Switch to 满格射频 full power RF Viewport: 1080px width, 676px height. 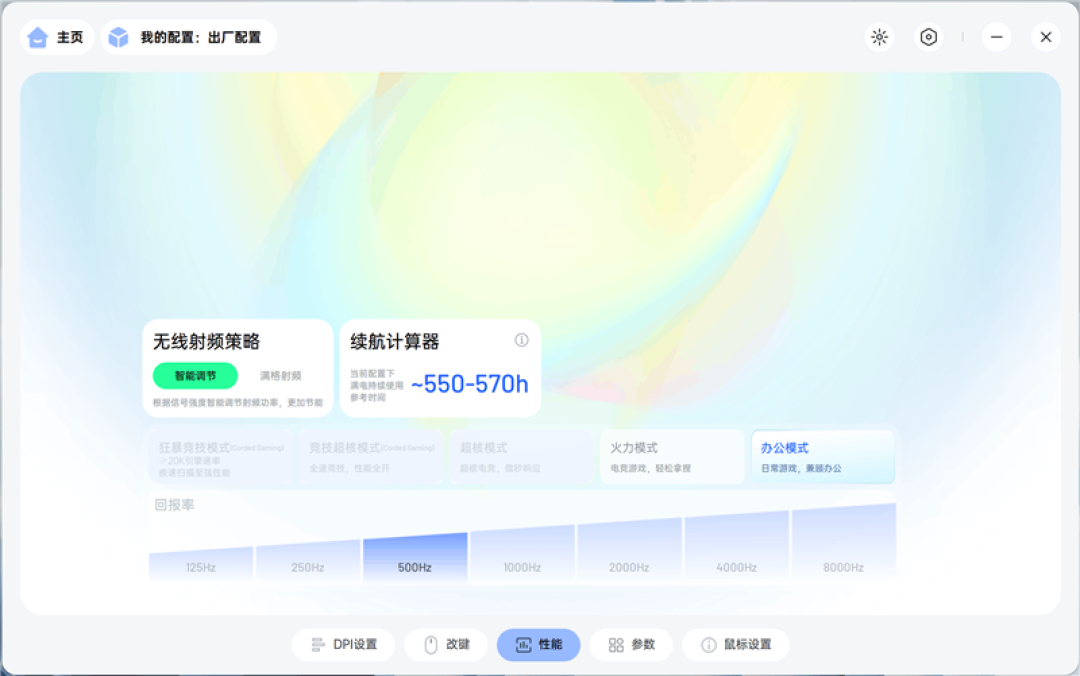tap(280, 376)
